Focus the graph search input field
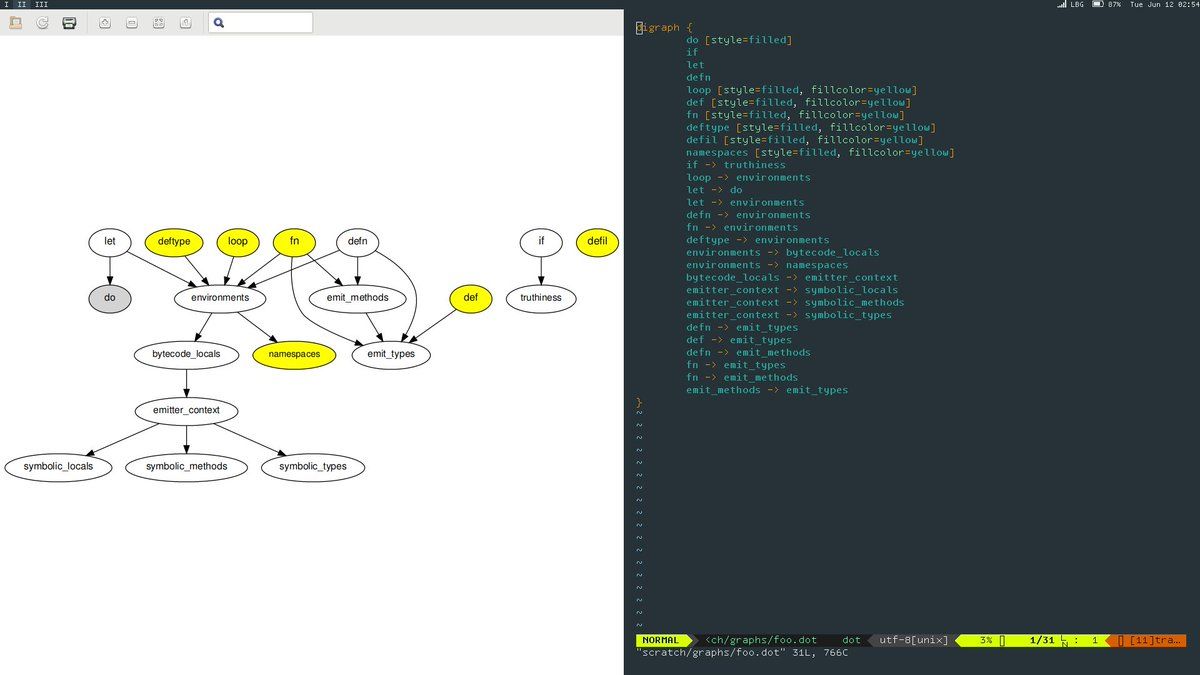The height and width of the screenshot is (675, 1200). (x=261, y=22)
